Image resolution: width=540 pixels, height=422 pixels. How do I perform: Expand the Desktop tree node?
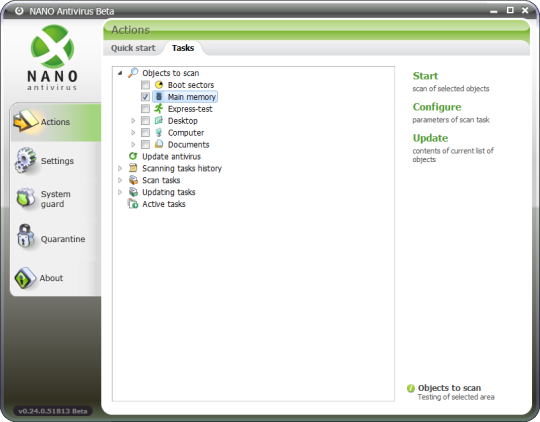point(133,121)
